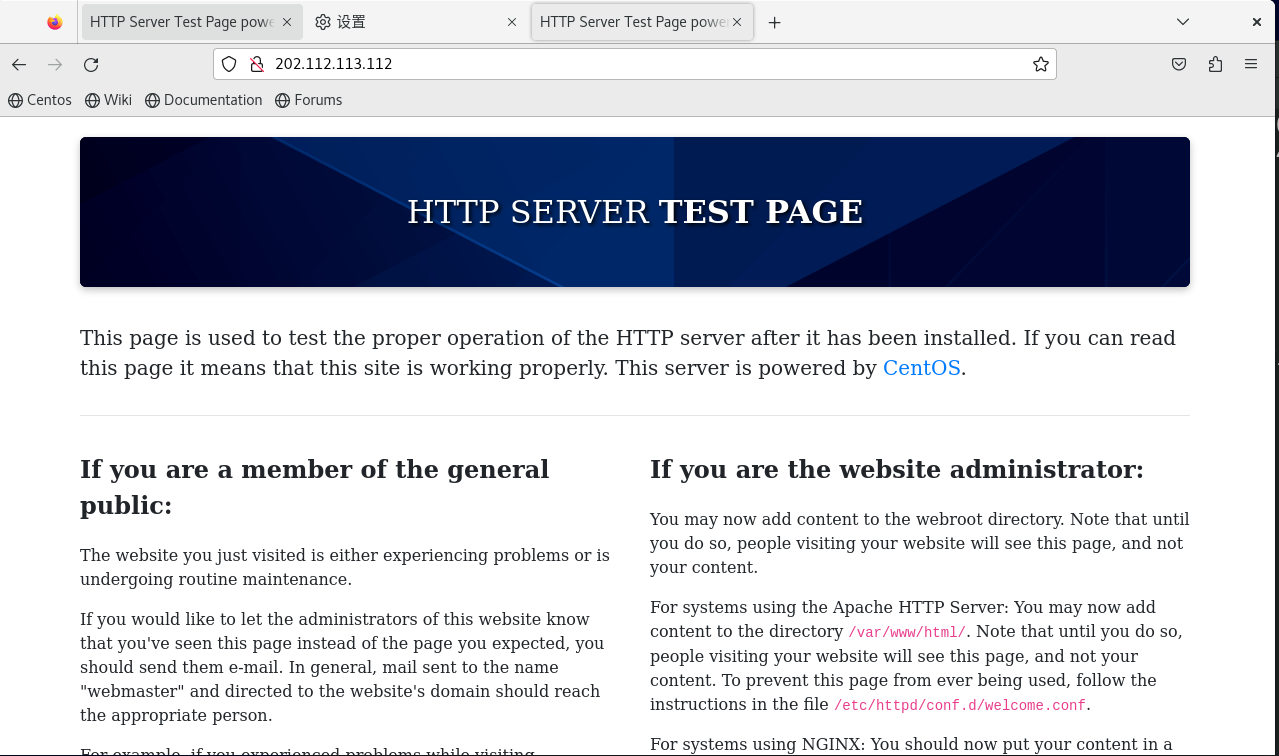Click heading 'If you are a member of the general public:'
The height and width of the screenshot is (756, 1279).
click(315, 487)
